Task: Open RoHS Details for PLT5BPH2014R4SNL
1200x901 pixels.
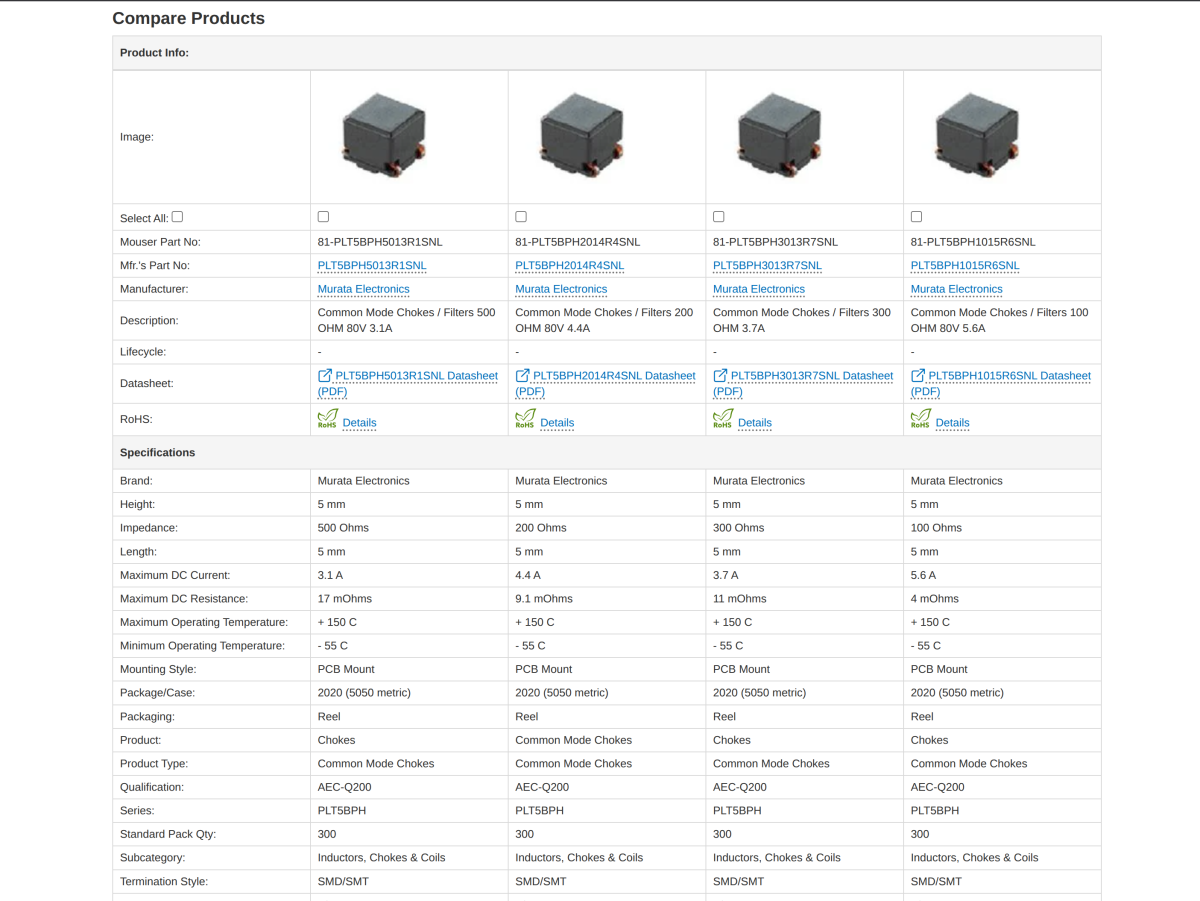Action: point(557,423)
